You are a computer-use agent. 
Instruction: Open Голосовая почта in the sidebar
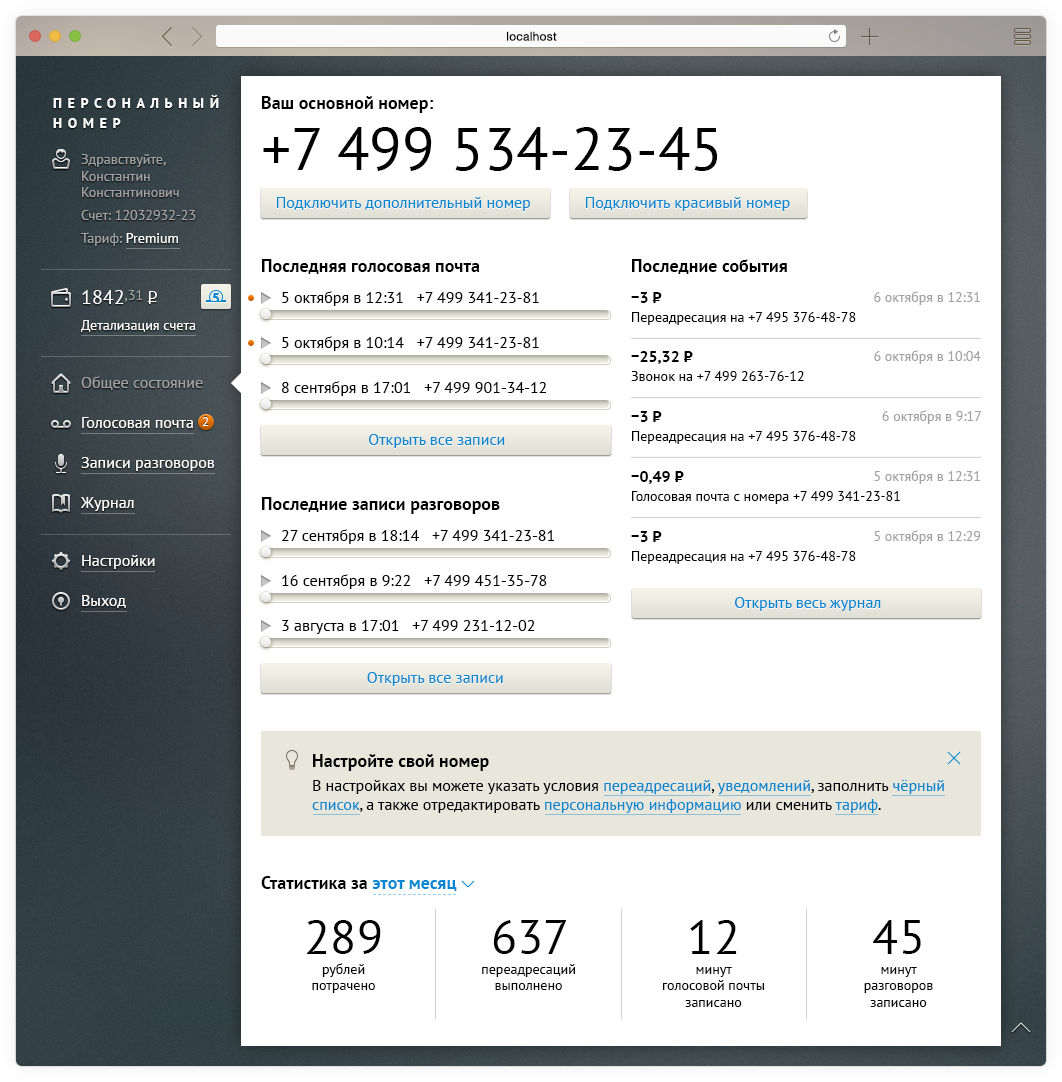point(137,423)
